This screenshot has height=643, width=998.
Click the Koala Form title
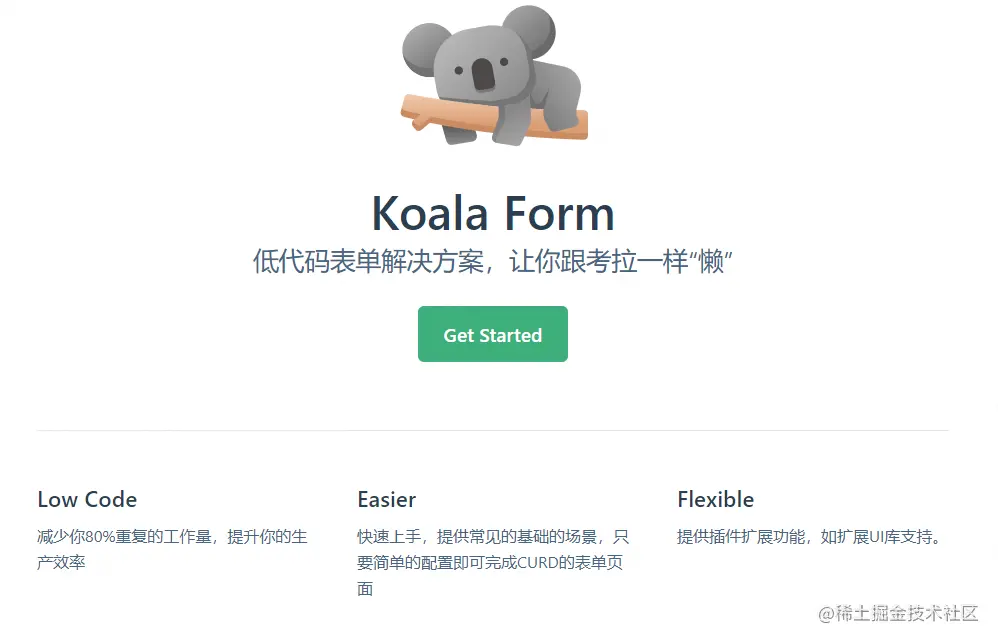tap(492, 212)
